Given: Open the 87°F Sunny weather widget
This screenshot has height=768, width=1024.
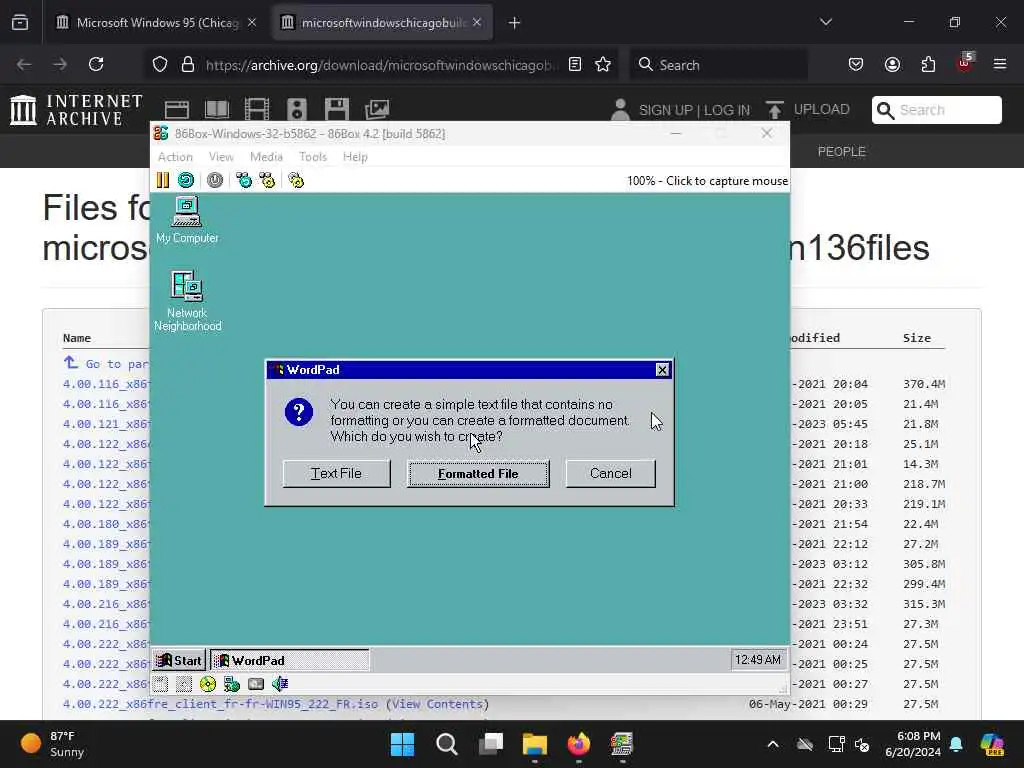Looking at the screenshot, I should pyautogui.click(x=52, y=744).
